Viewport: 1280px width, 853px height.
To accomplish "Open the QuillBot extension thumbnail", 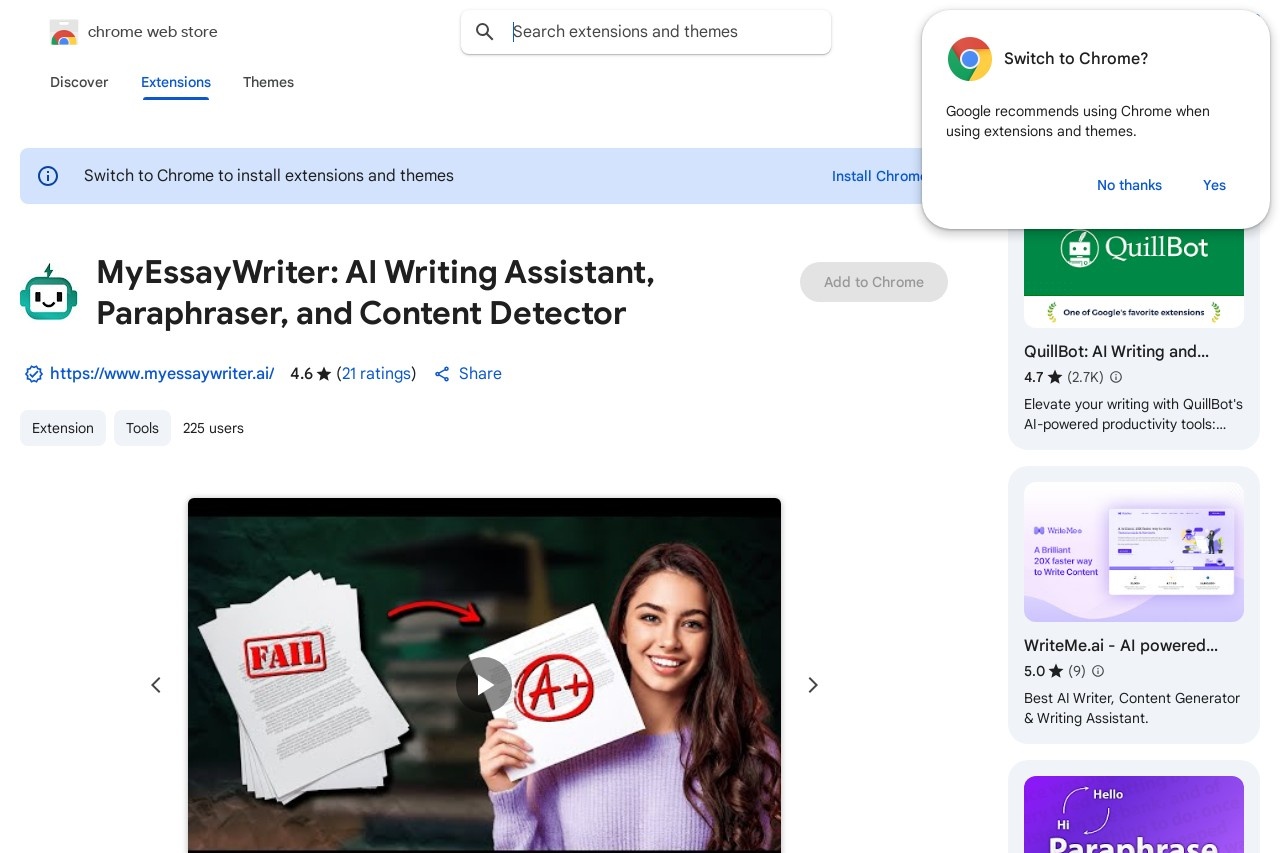I will (x=1134, y=278).
